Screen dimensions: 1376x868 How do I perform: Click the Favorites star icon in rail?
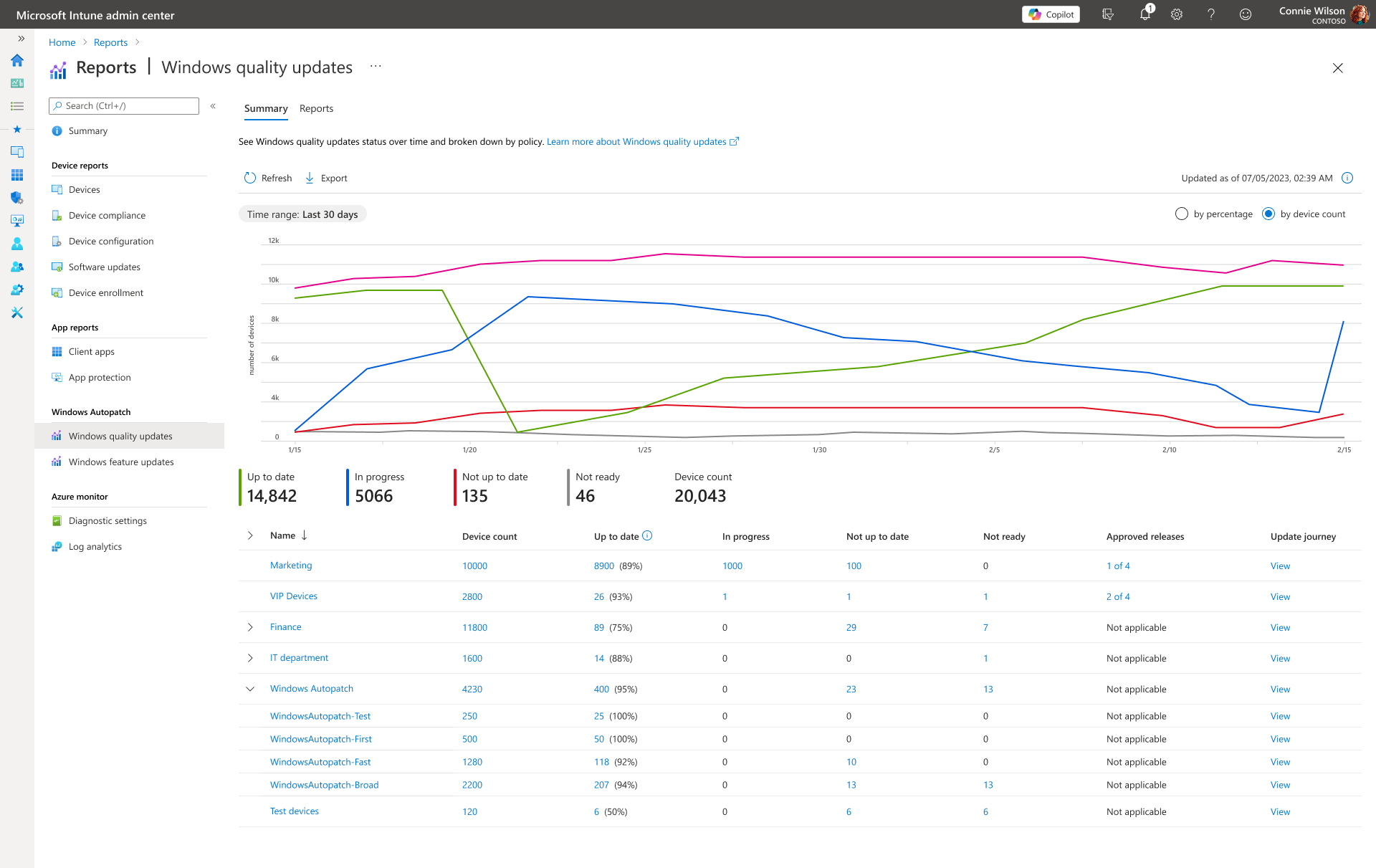pos(17,129)
